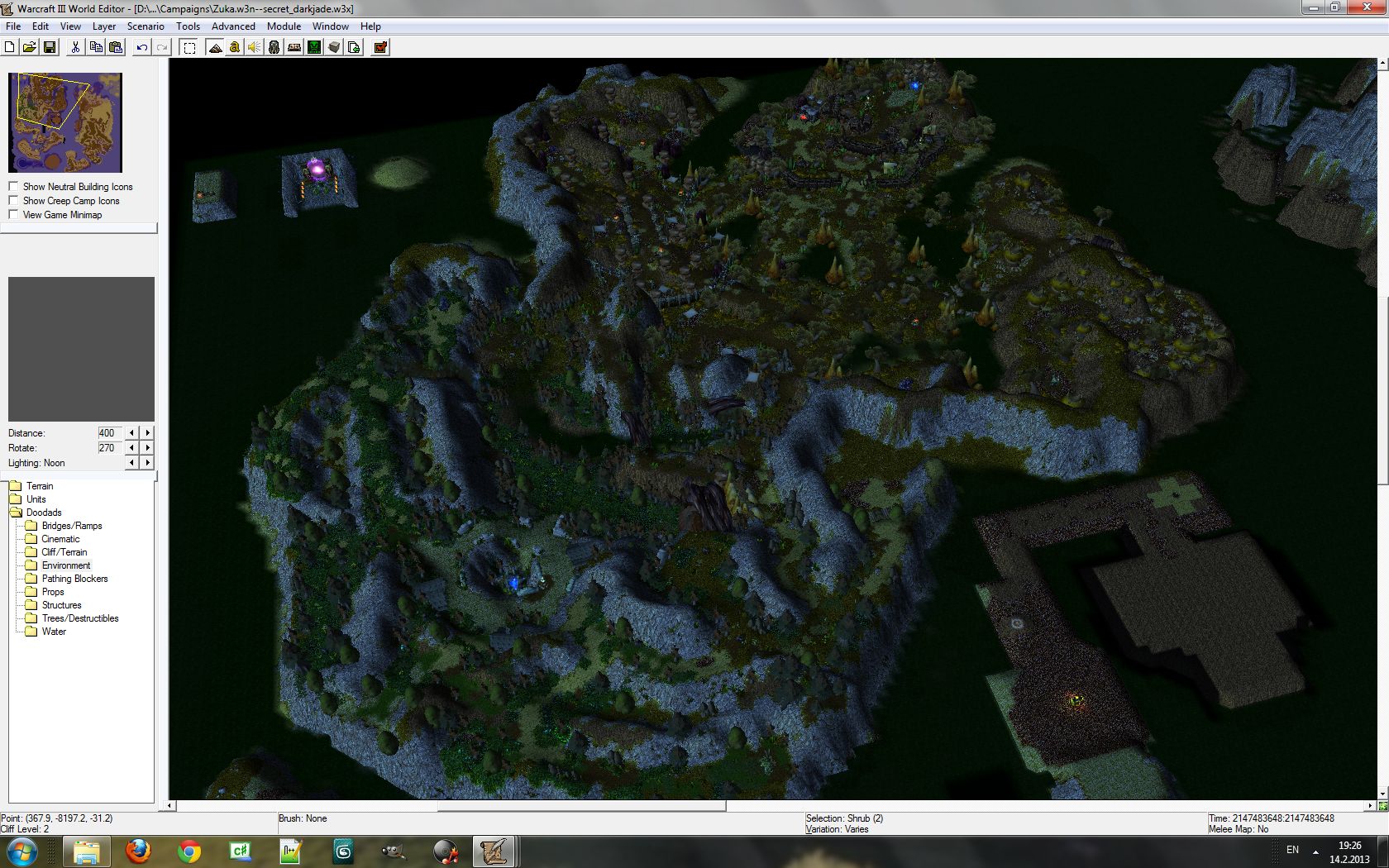The image size is (1389, 868).
Task: Click the New Map toolbar icon
Action: 10,47
